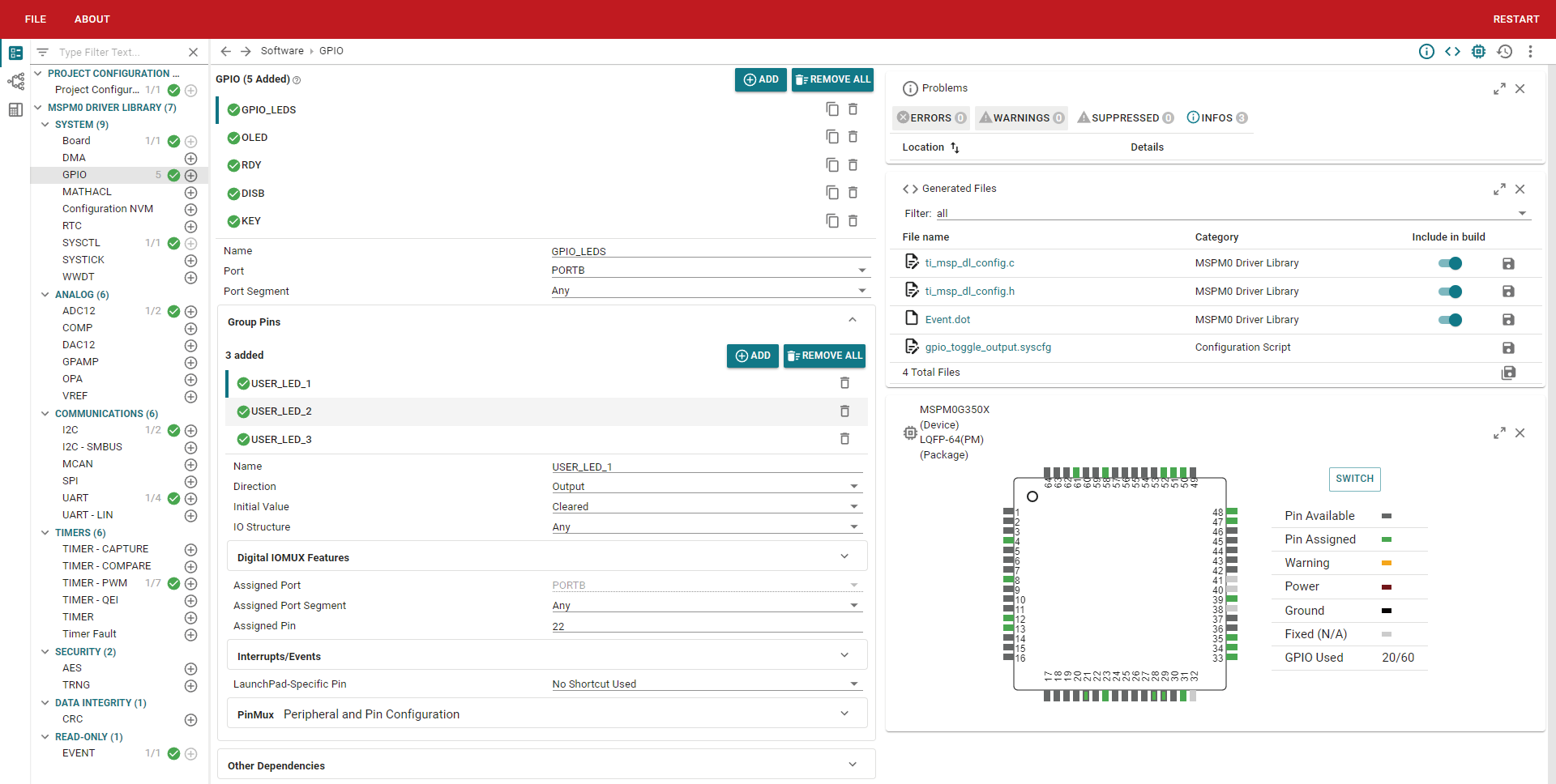
Task: Click SWITCH in the device view
Action: point(1354,479)
